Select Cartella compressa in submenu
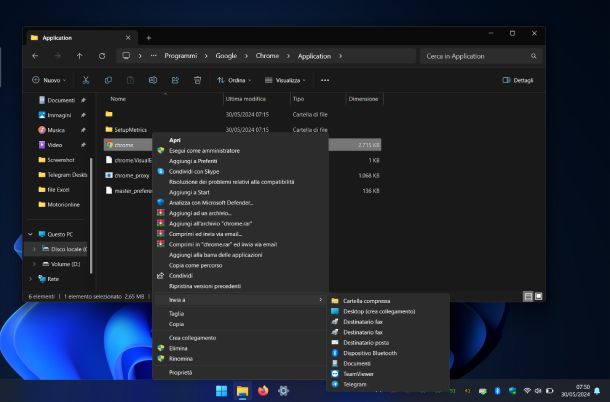The height and width of the screenshot is (402, 610). [x=366, y=301]
